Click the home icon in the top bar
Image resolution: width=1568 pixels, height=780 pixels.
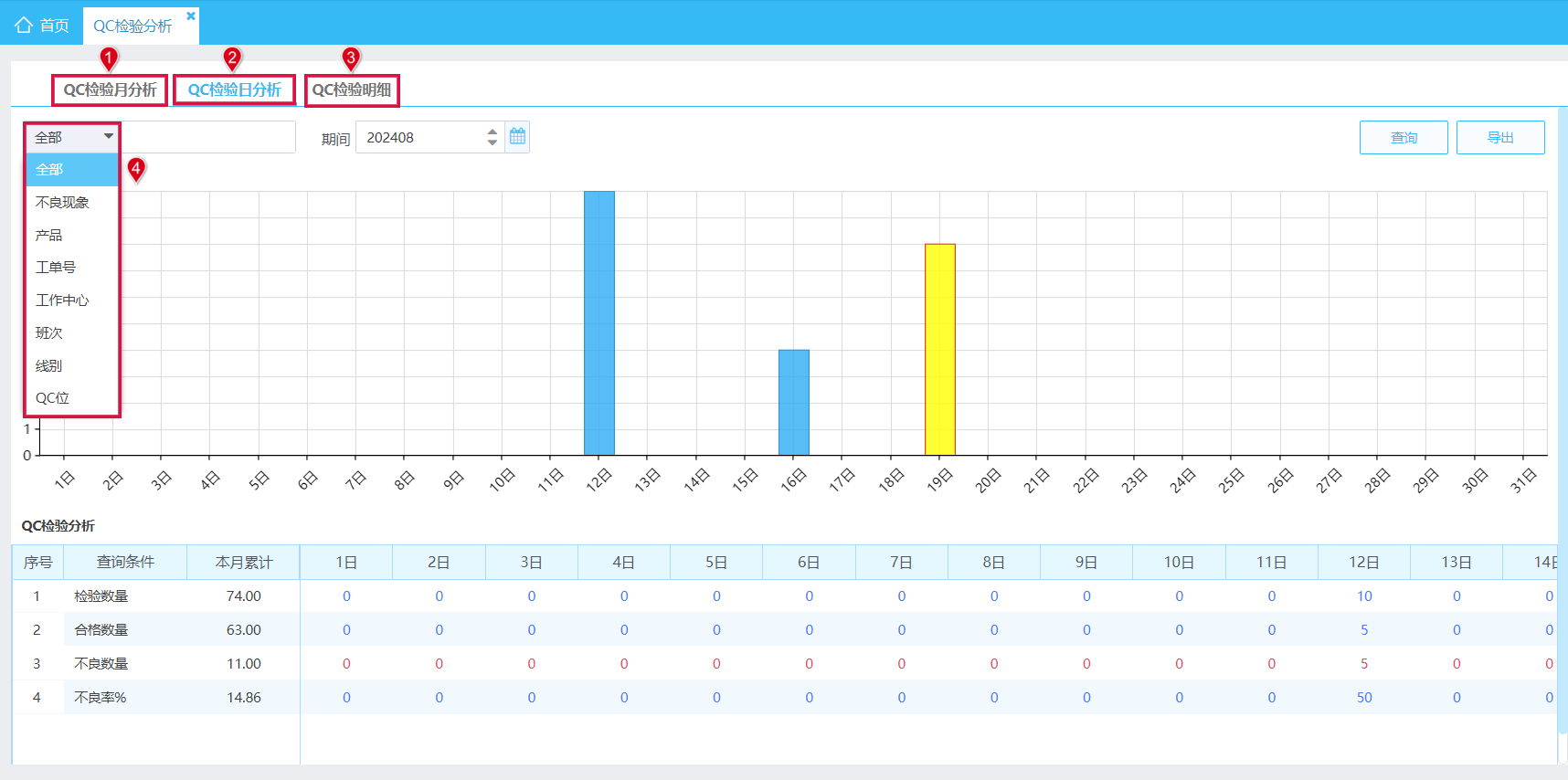24,25
